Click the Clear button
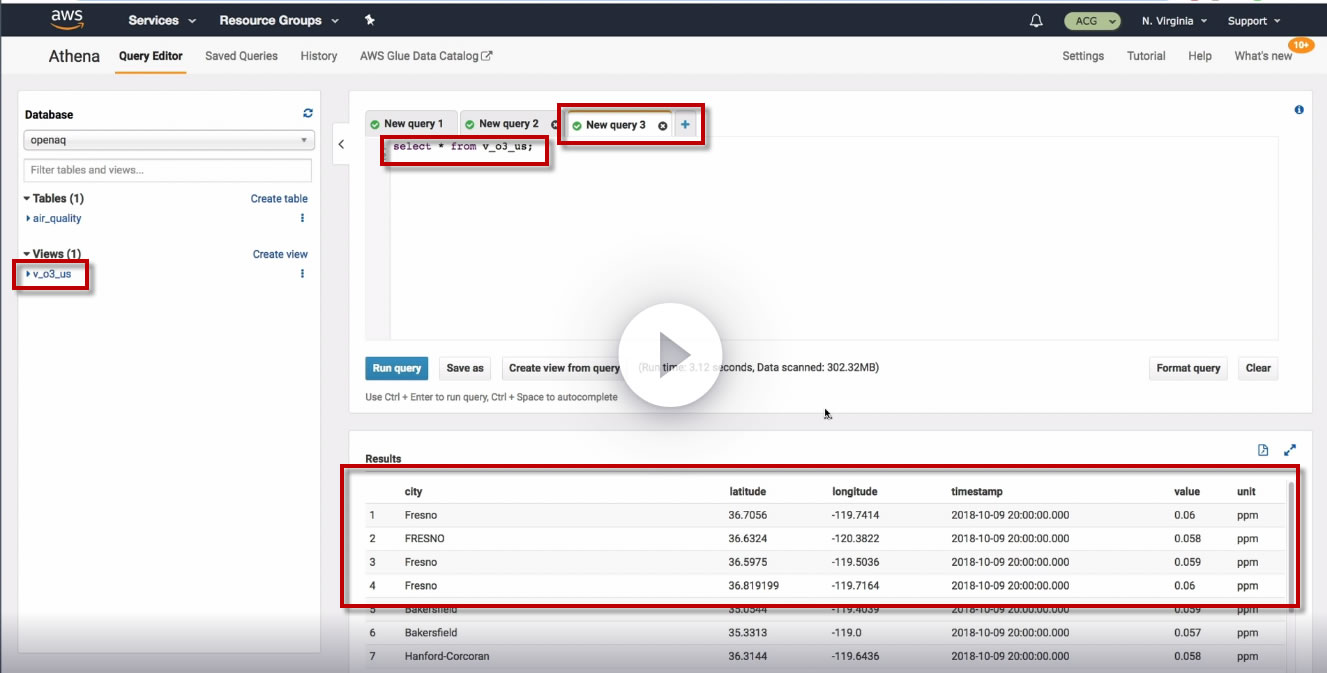Screen dimensions: 1327x673 point(1258,368)
